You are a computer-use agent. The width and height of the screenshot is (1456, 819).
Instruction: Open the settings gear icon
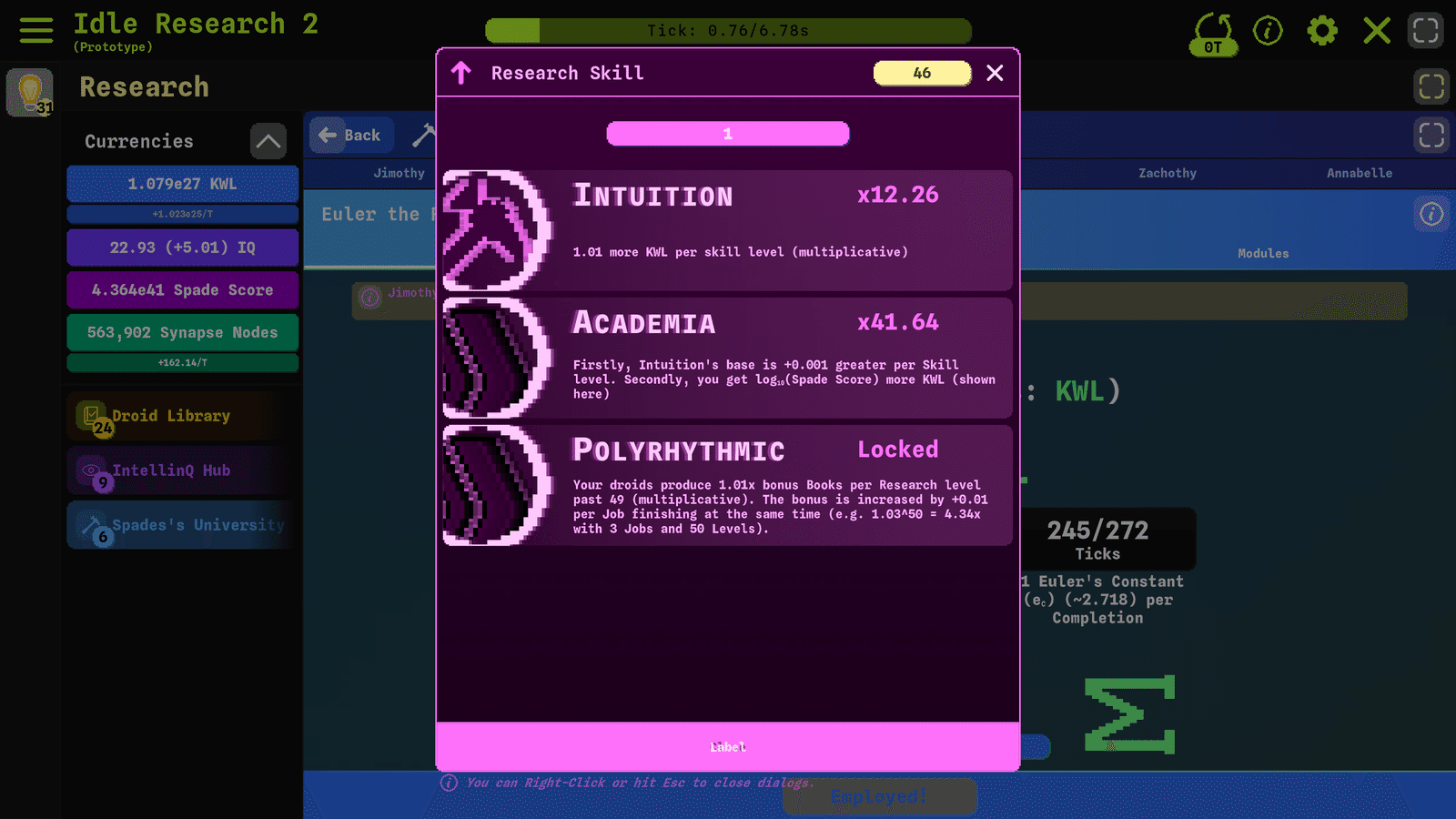1322,31
